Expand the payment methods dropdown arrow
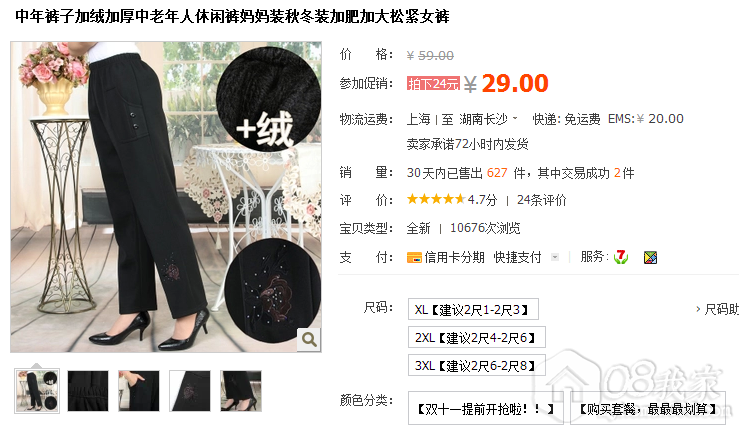The height and width of the screenshot is (428, 739). 555,257
